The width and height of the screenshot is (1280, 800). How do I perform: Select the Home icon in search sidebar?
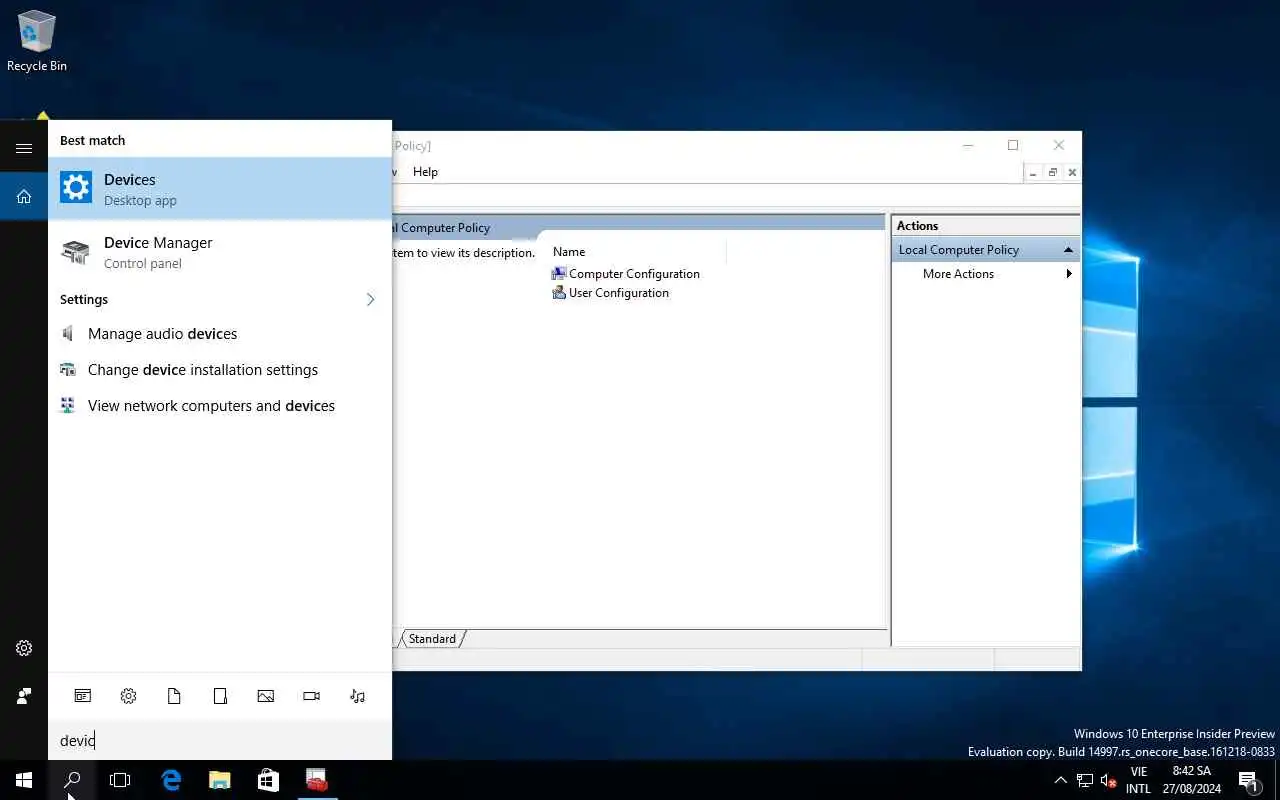pos(24,197)
